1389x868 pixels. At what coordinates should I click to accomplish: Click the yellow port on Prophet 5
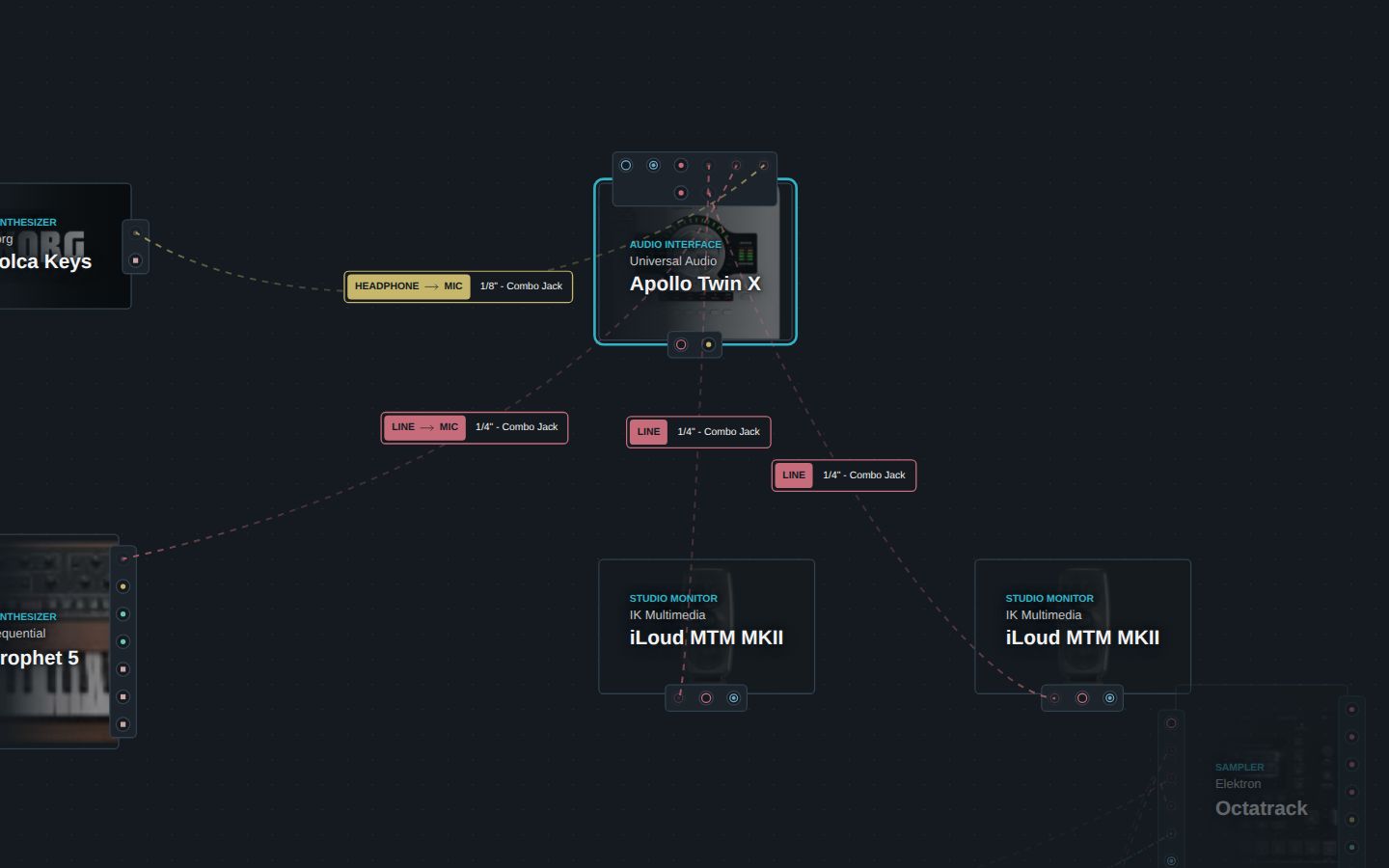click(x=123, y=586)
